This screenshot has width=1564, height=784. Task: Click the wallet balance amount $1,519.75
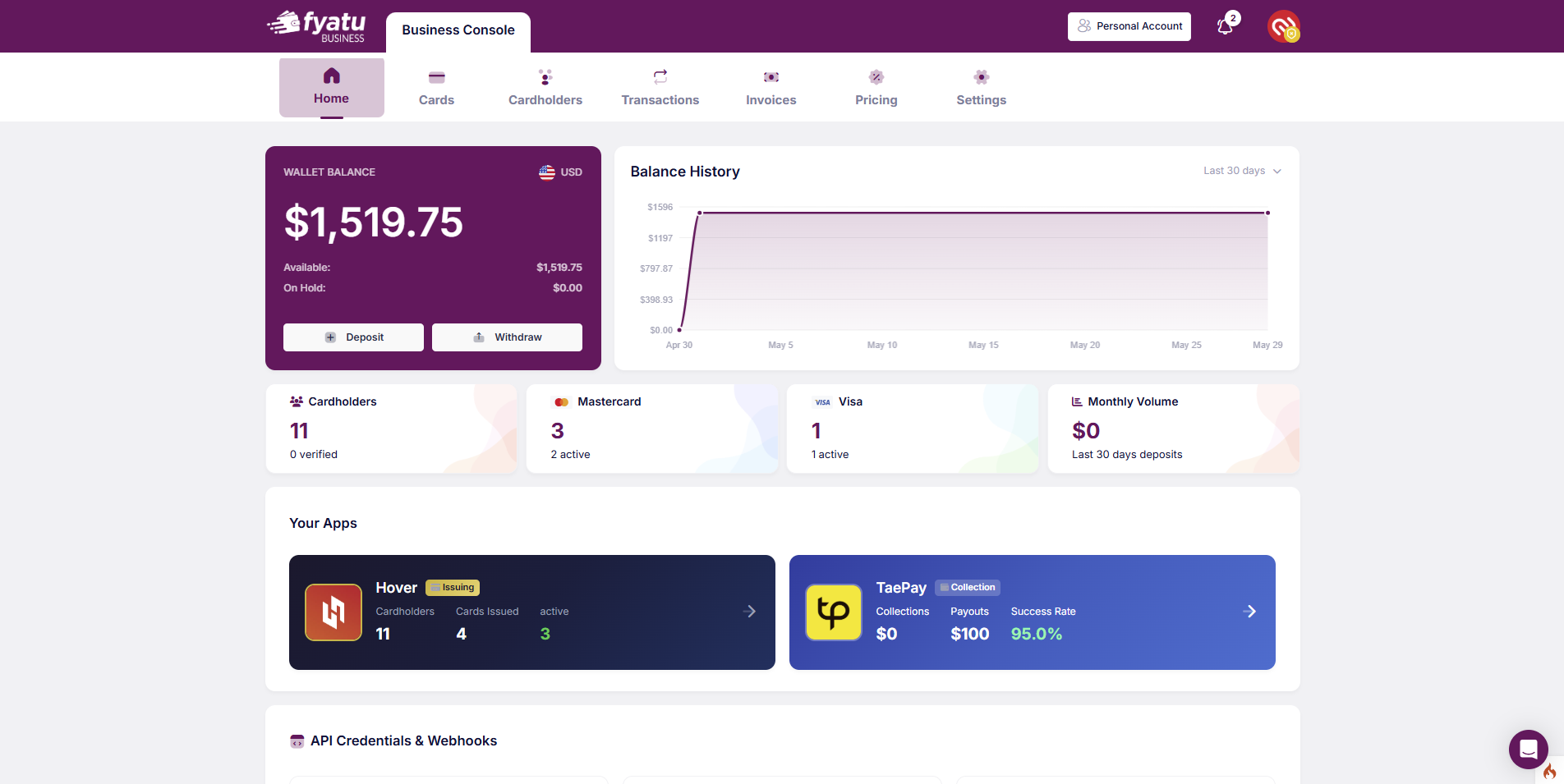(x=374, y=222)
